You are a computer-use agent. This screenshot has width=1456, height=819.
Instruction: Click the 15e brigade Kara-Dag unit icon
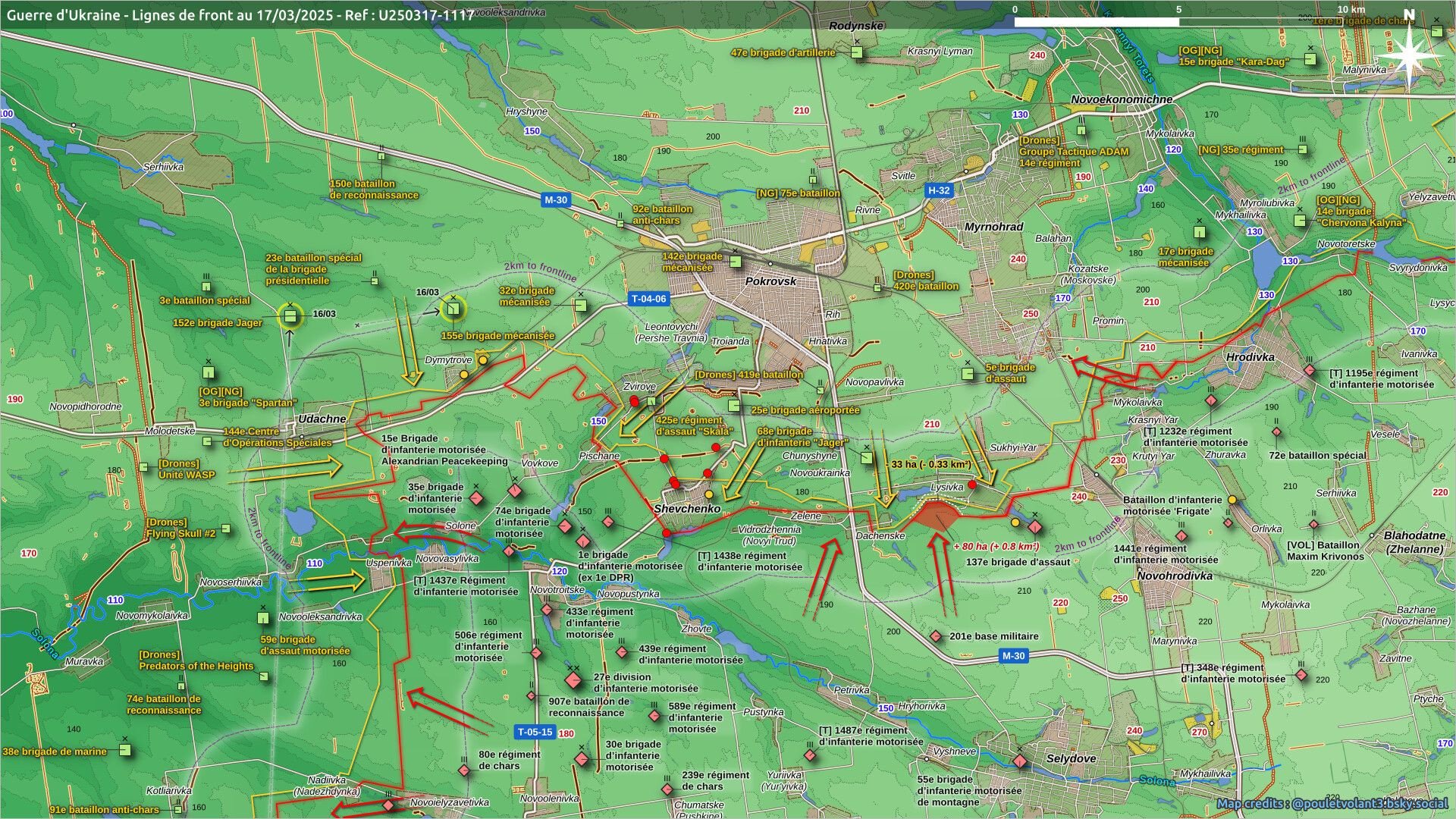click(1310, 58)
